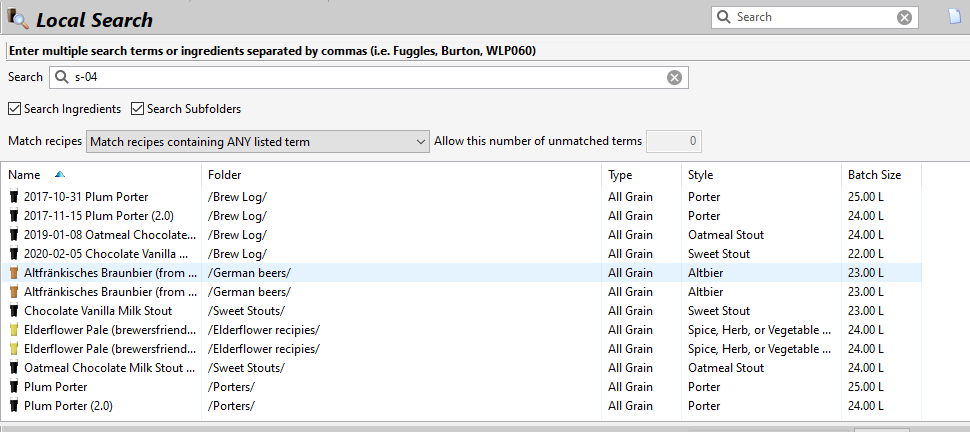Select the 2019-01-08 Oatmeal Chocolate recipe row

[461, 235]
